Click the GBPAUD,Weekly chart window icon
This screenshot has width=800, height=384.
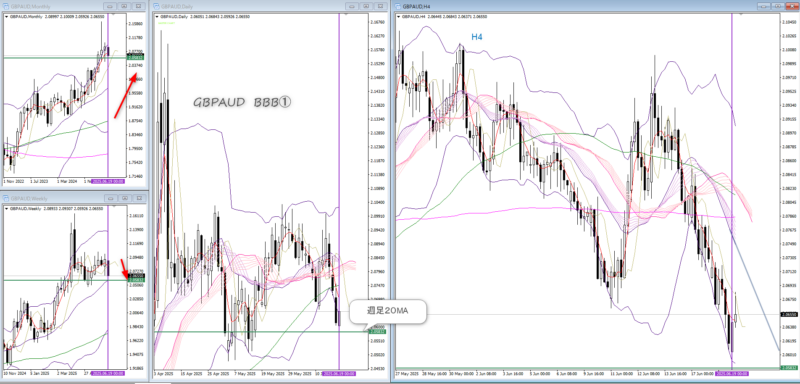6,198
